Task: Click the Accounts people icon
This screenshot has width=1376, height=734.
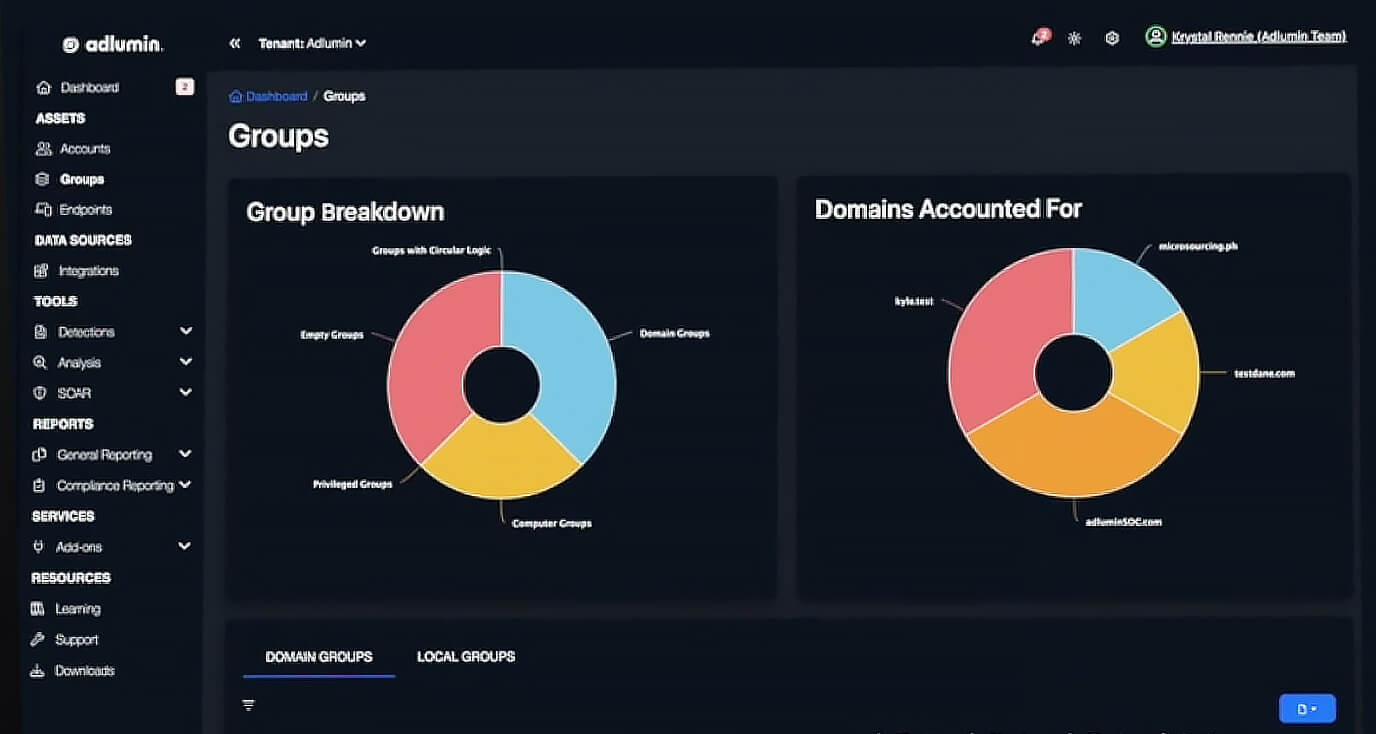Action: pos(43,149)
